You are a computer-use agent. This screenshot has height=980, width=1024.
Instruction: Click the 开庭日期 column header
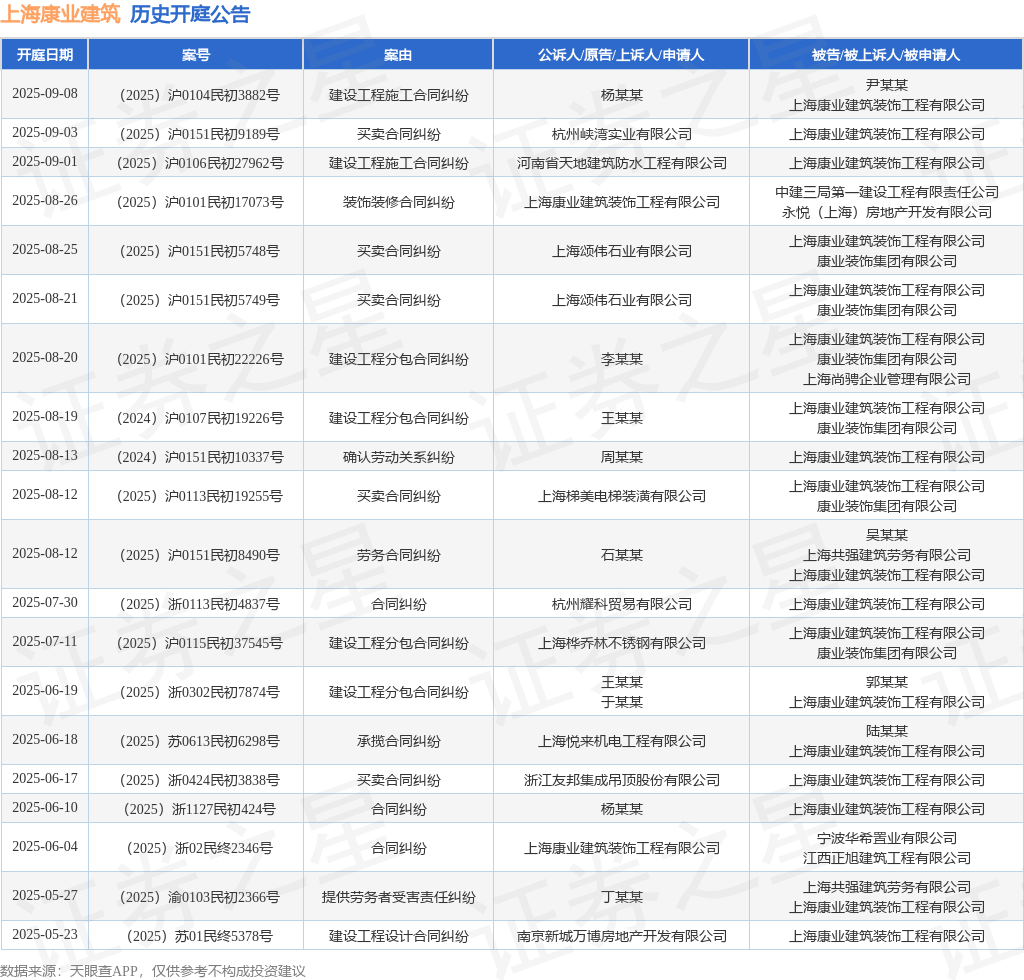click(x=44, y=55)
